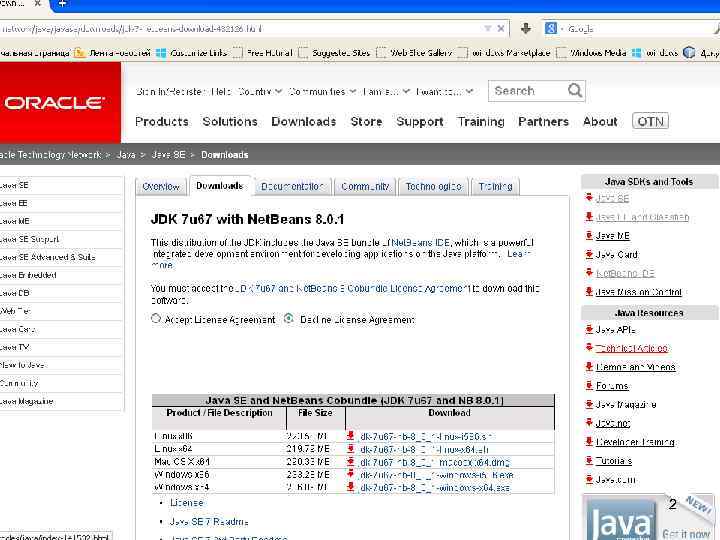Open the Community tab
The width and height of the screenshot is (720, 540).
[x=365, y=186]
